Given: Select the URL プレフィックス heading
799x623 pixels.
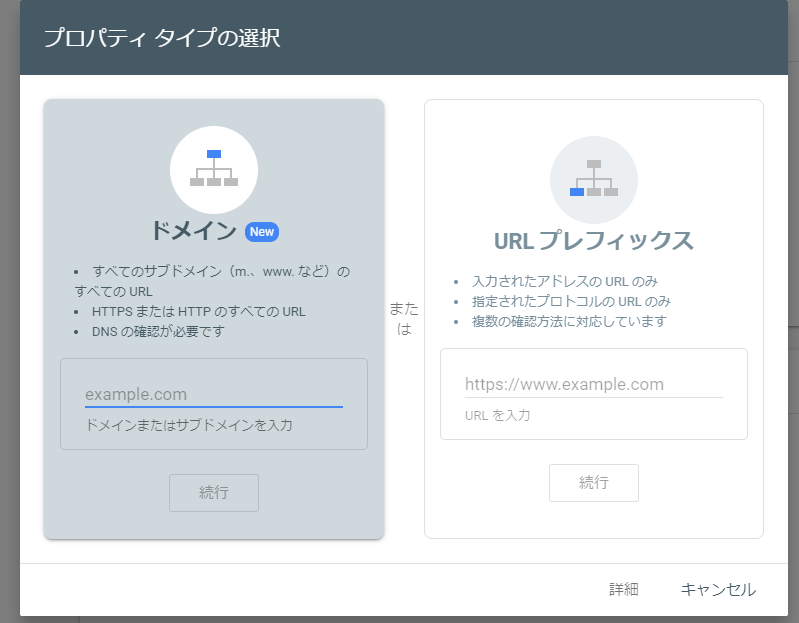Looking at the screenshot, I should [594, 241].
